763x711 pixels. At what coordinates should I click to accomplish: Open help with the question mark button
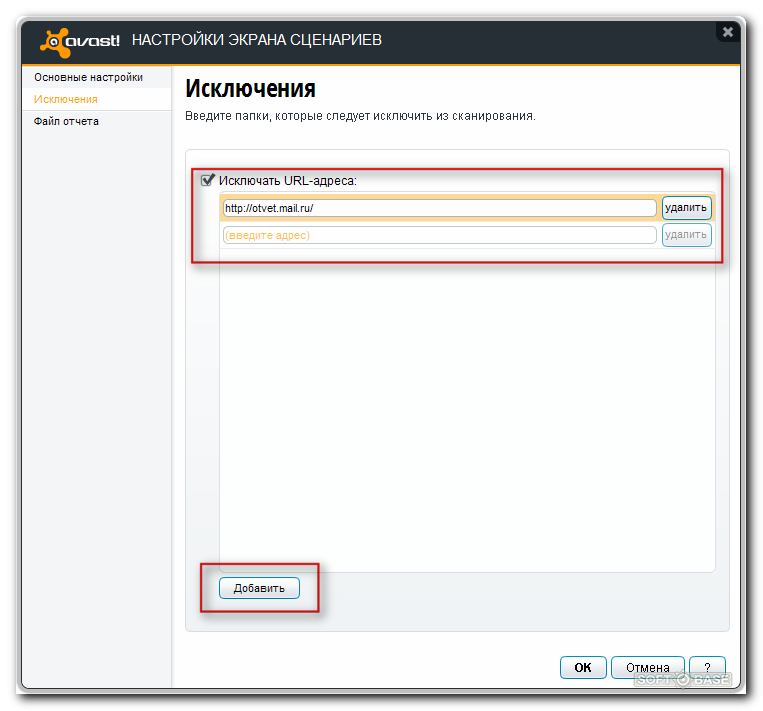pyautogui.click(x=707, y=667)
